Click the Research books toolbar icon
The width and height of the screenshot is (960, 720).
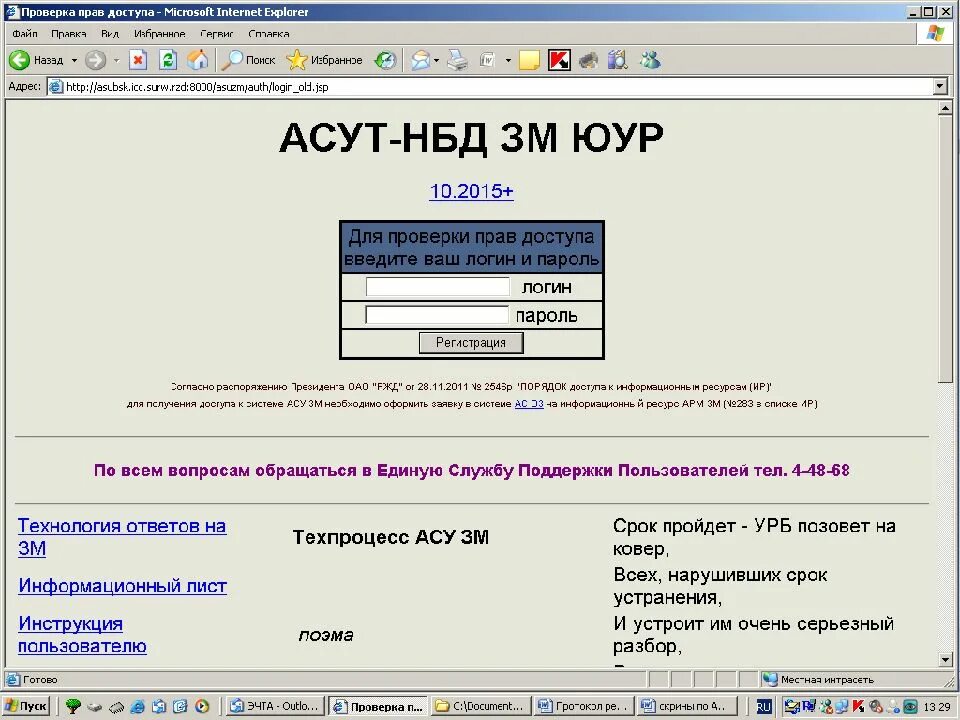tap(618, 60)
